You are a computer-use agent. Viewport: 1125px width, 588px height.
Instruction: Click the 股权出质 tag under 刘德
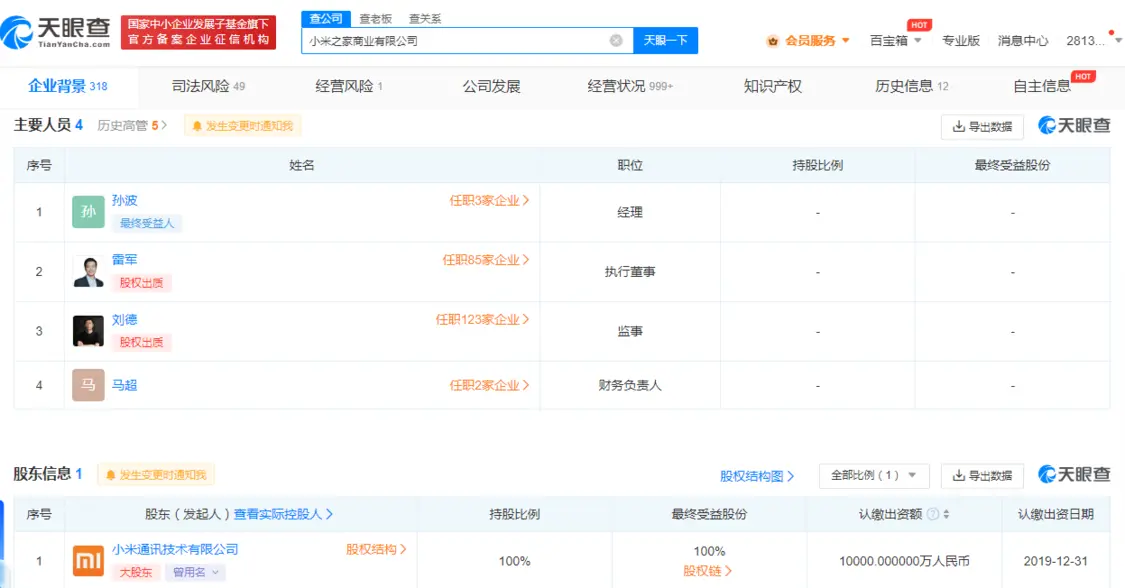click(x=141, y=343)
